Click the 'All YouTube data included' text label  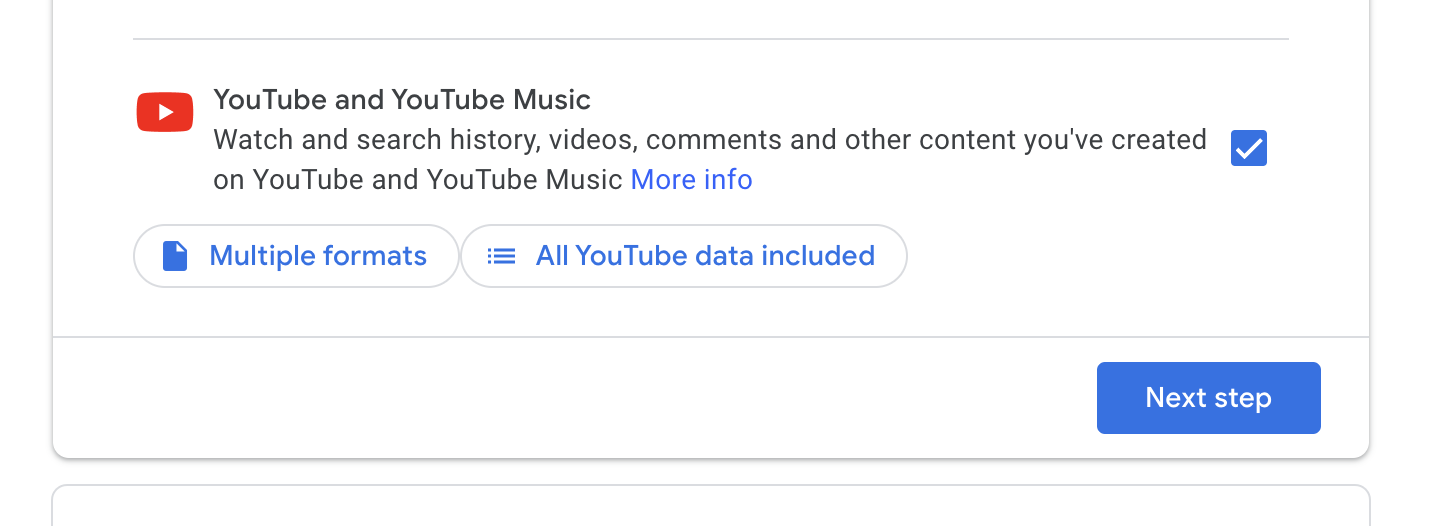[705, 256]
